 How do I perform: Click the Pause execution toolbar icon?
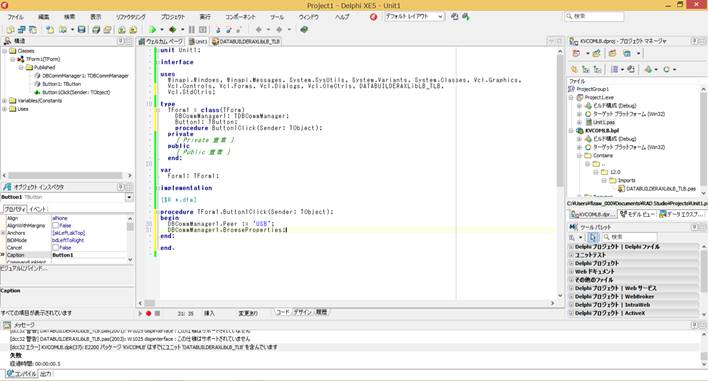pos(191,30)
